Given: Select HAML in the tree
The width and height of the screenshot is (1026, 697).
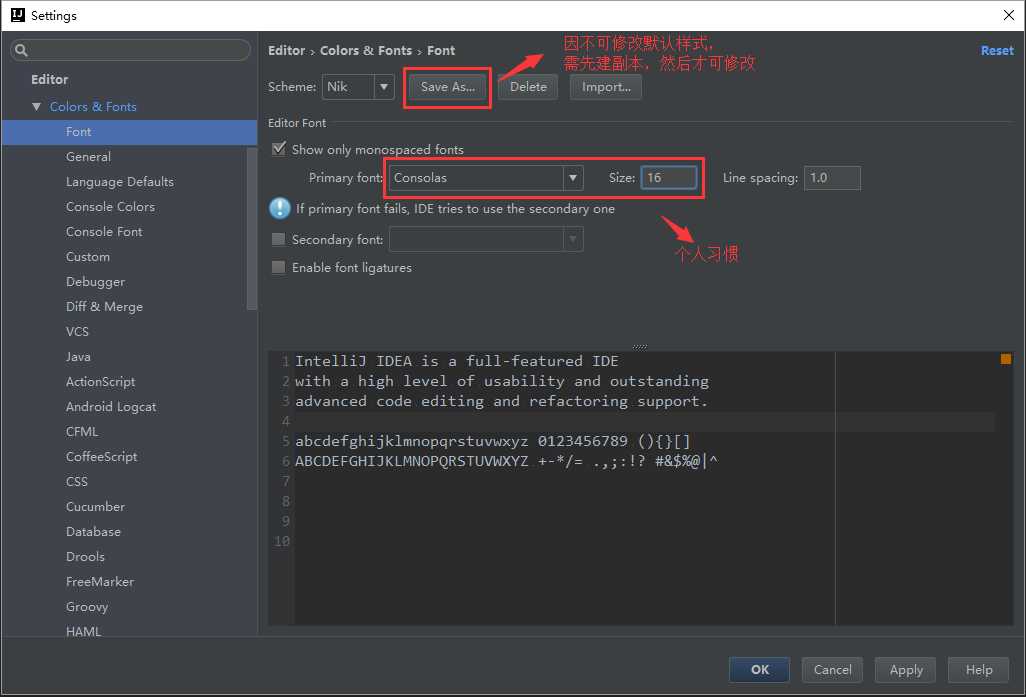Looking at the screenshot, I should tap(83, 631).
